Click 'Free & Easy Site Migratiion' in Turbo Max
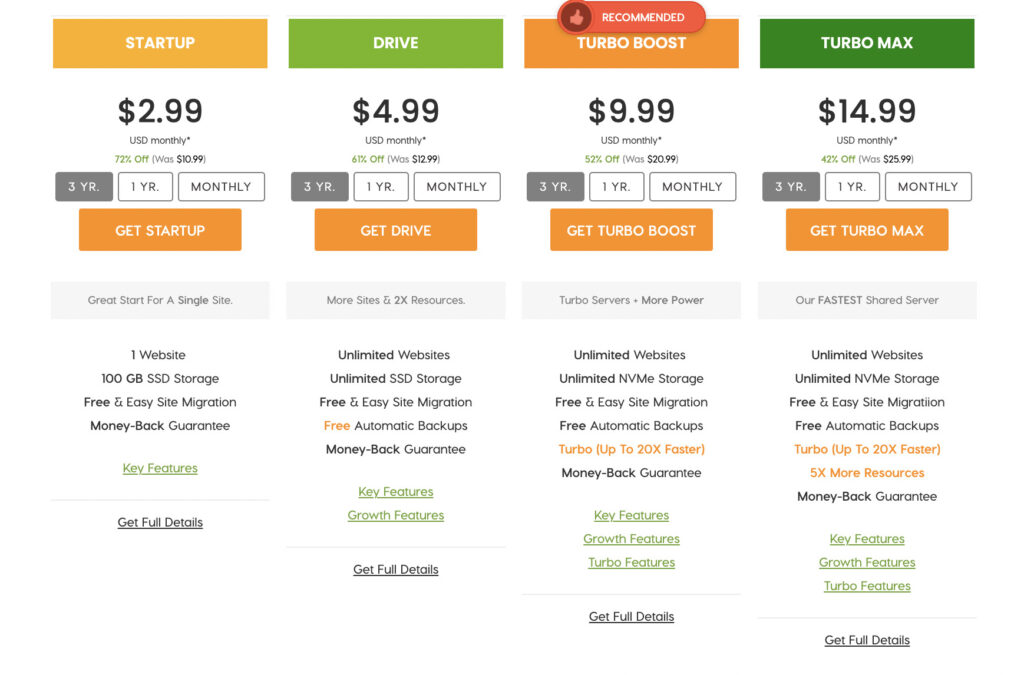The image size is (1024, 675). tap(867, 402)
